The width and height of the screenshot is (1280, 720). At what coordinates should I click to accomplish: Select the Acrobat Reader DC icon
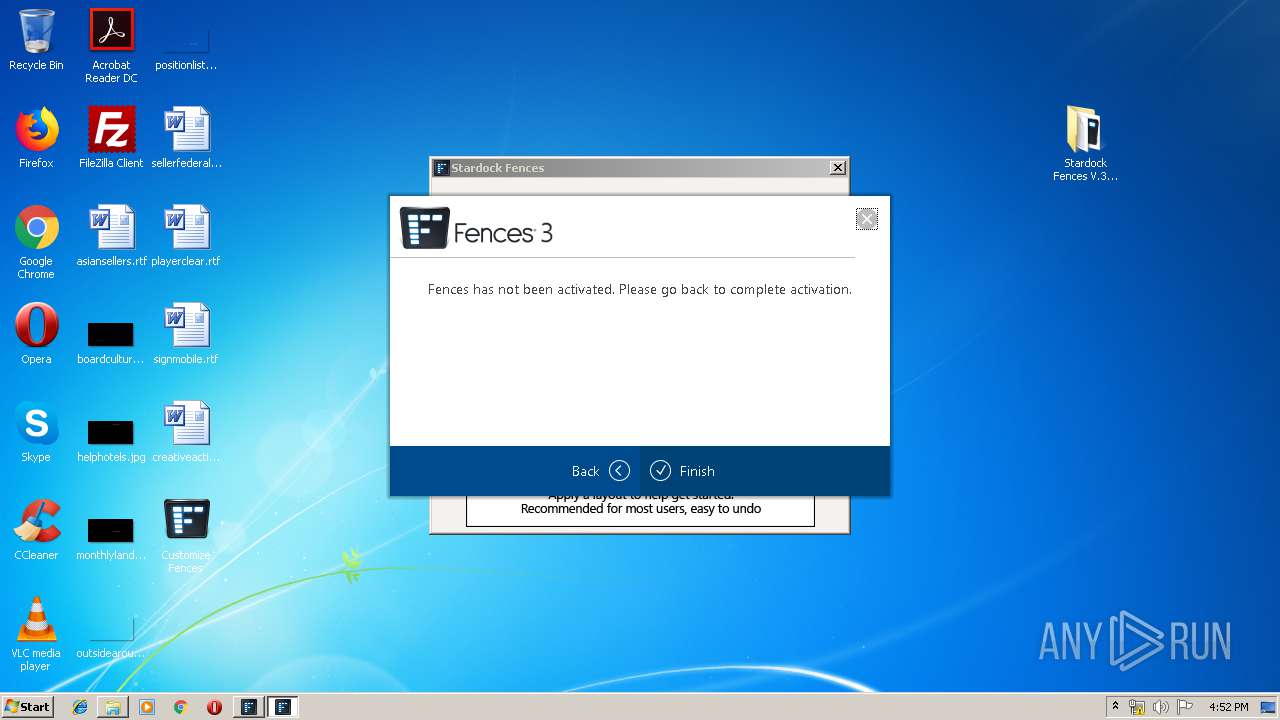tap(111, 46)
